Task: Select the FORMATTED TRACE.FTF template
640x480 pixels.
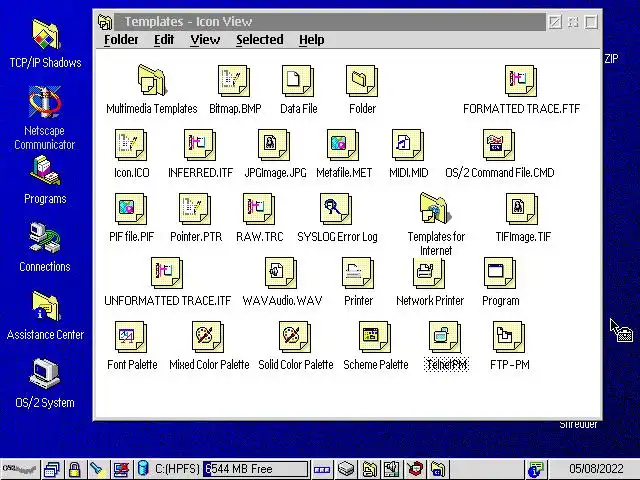Action: [x=521, y=80]
